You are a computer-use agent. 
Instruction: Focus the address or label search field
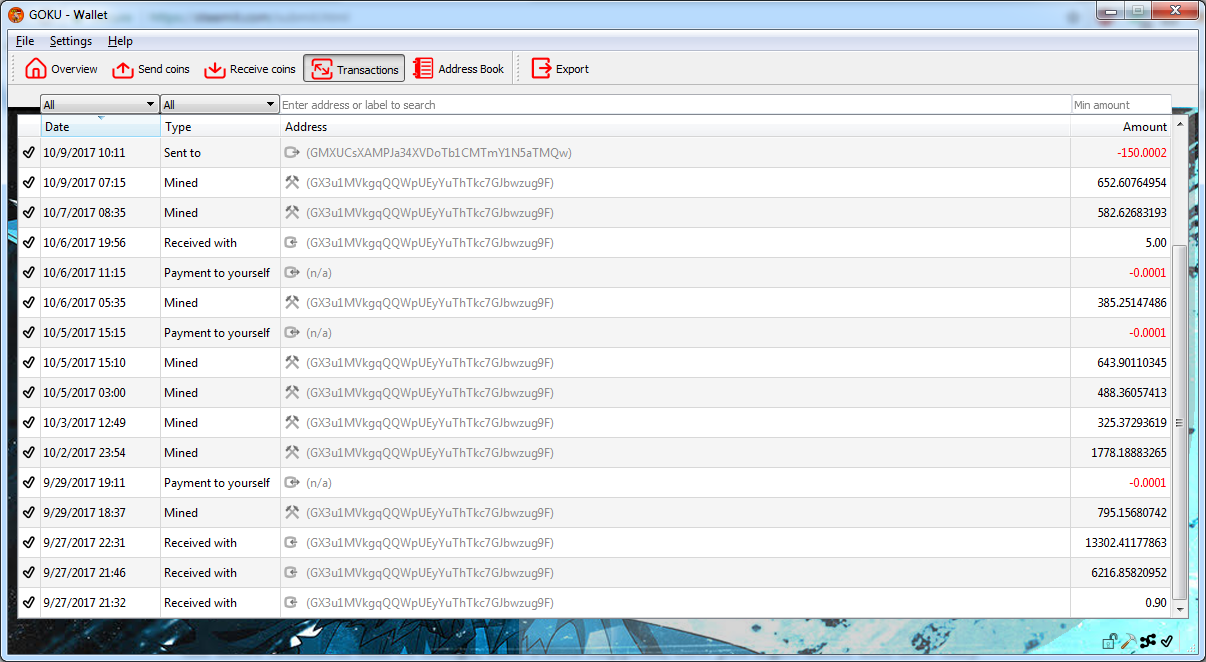(x=675, y=104)
